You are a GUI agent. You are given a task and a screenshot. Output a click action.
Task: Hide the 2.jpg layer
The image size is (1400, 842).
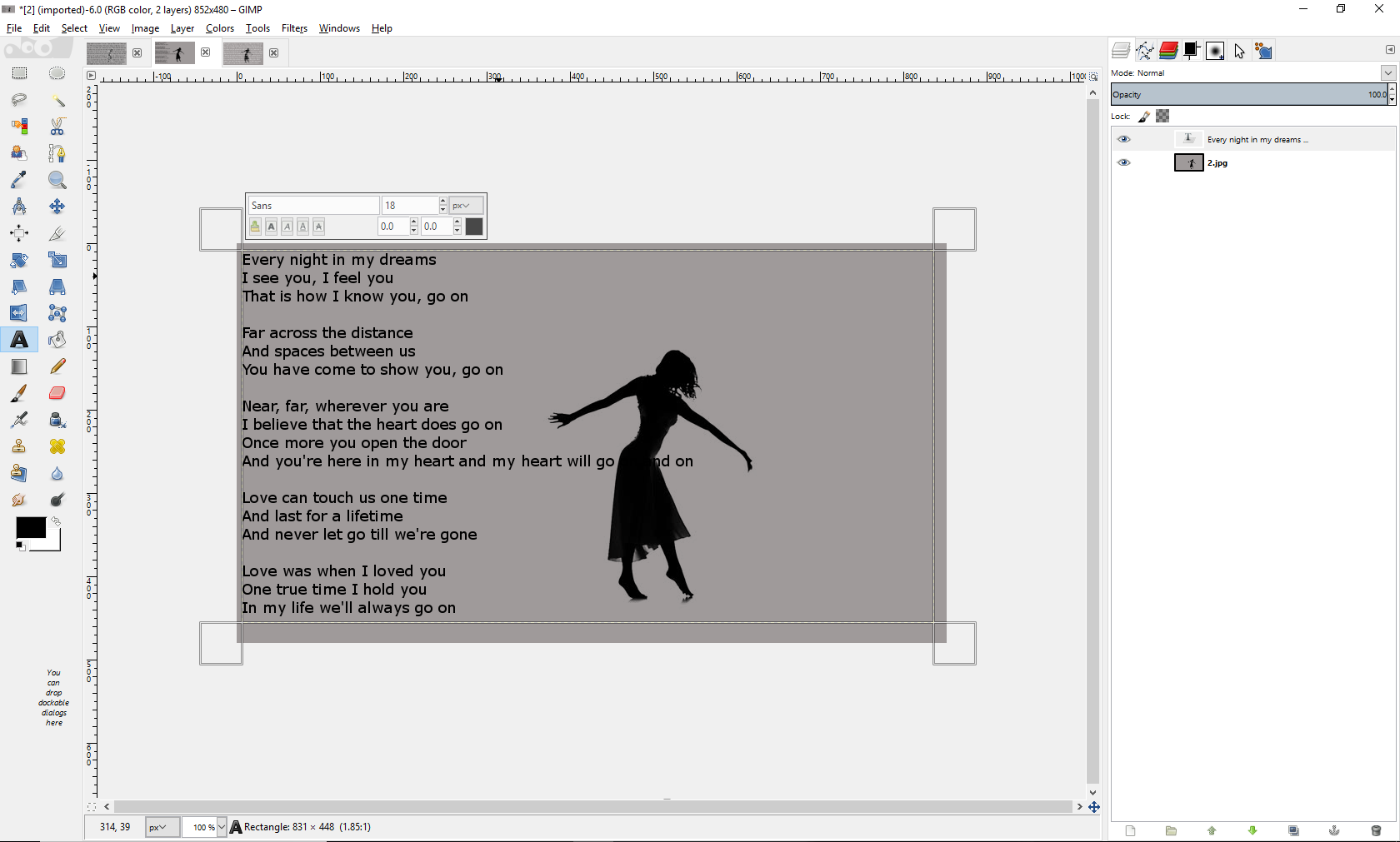(1124, 162)
